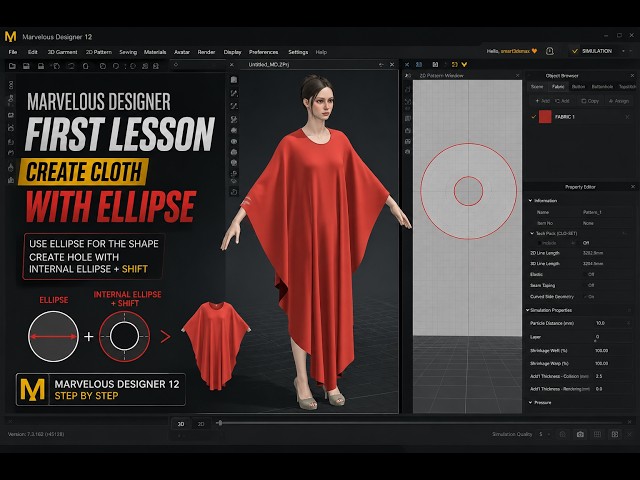Image resolution: width=640 pixels, height=480 pixels.
Task: Click the first save disk icon in the toolbar
Action: coord(26,66)
